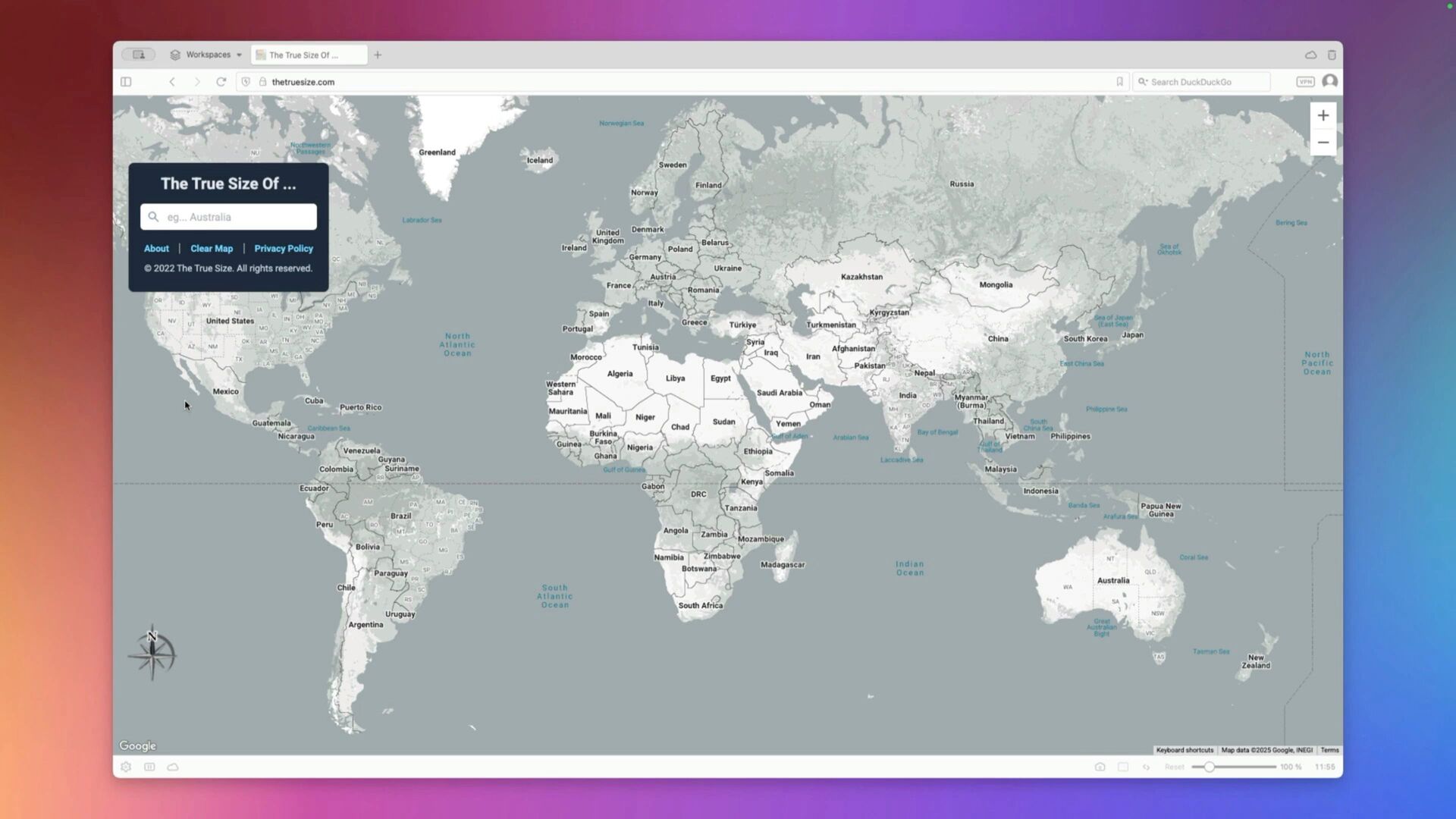
Task: Click the China label on map
Action: tap(998, 339)
